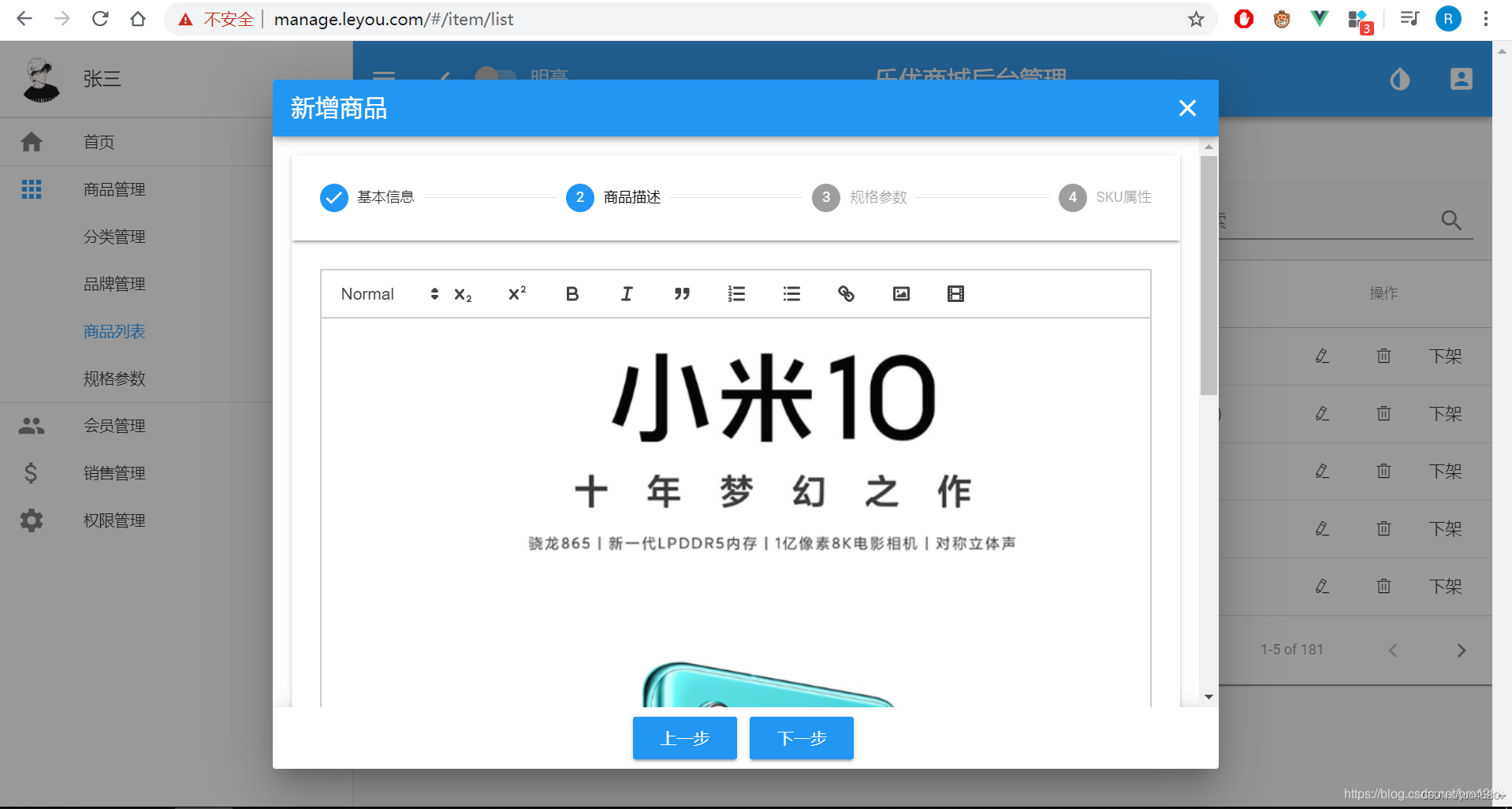Viewport: 1512px width, 809px height.
Task: Toggle italic text in editor
Action: (x=627, y=294)
